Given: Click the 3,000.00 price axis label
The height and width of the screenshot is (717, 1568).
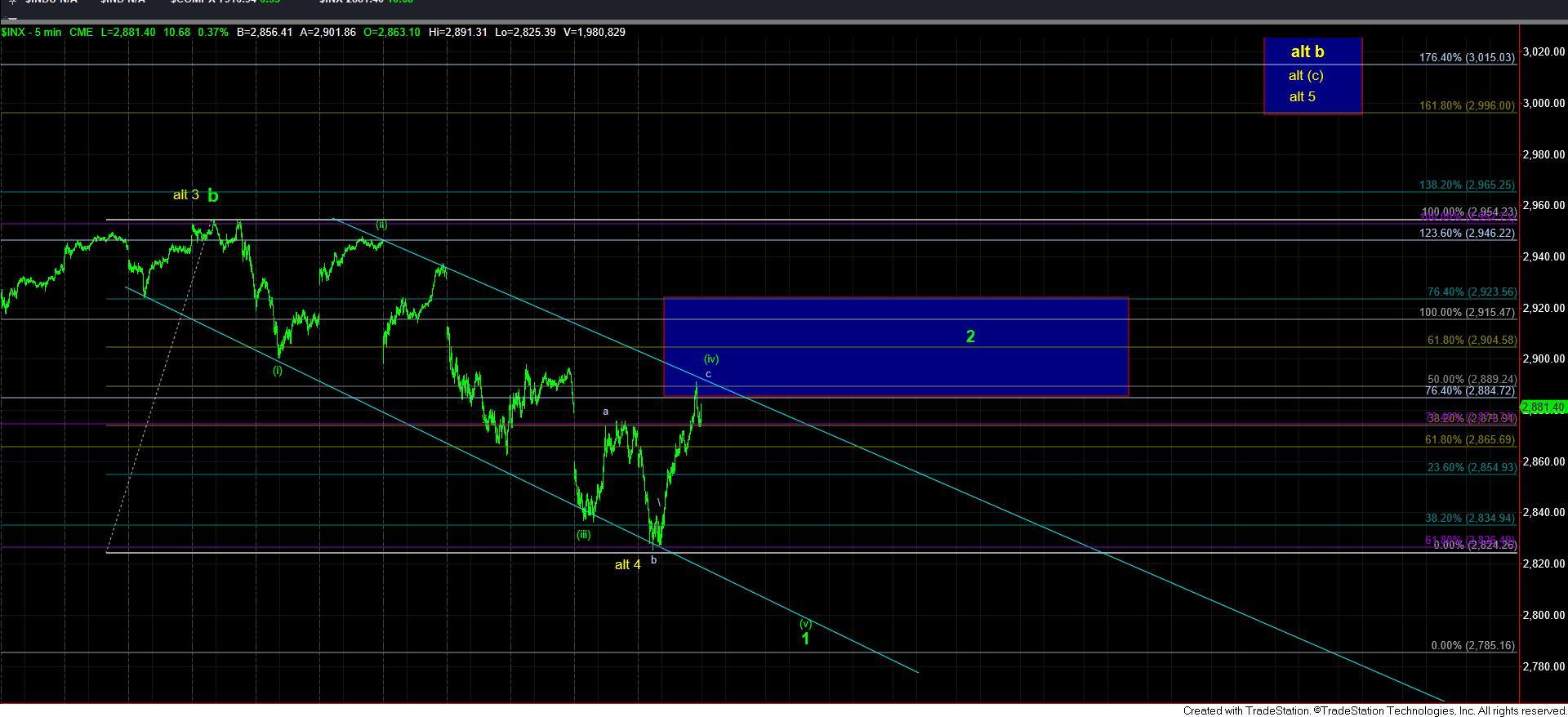Looking at the screenshot, I should (x=1543, y=103).
